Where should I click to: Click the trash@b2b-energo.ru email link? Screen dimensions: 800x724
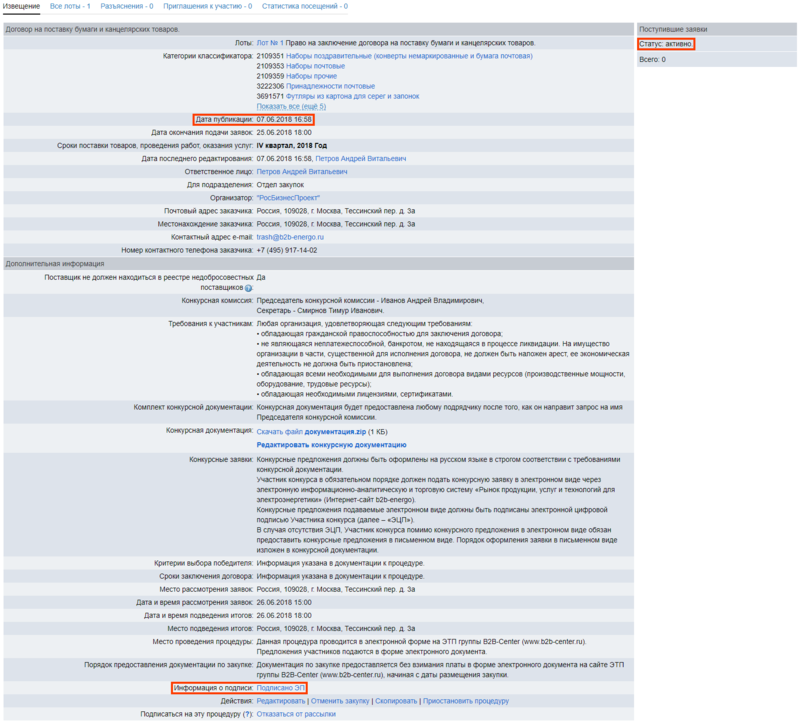tap(290, 237)
